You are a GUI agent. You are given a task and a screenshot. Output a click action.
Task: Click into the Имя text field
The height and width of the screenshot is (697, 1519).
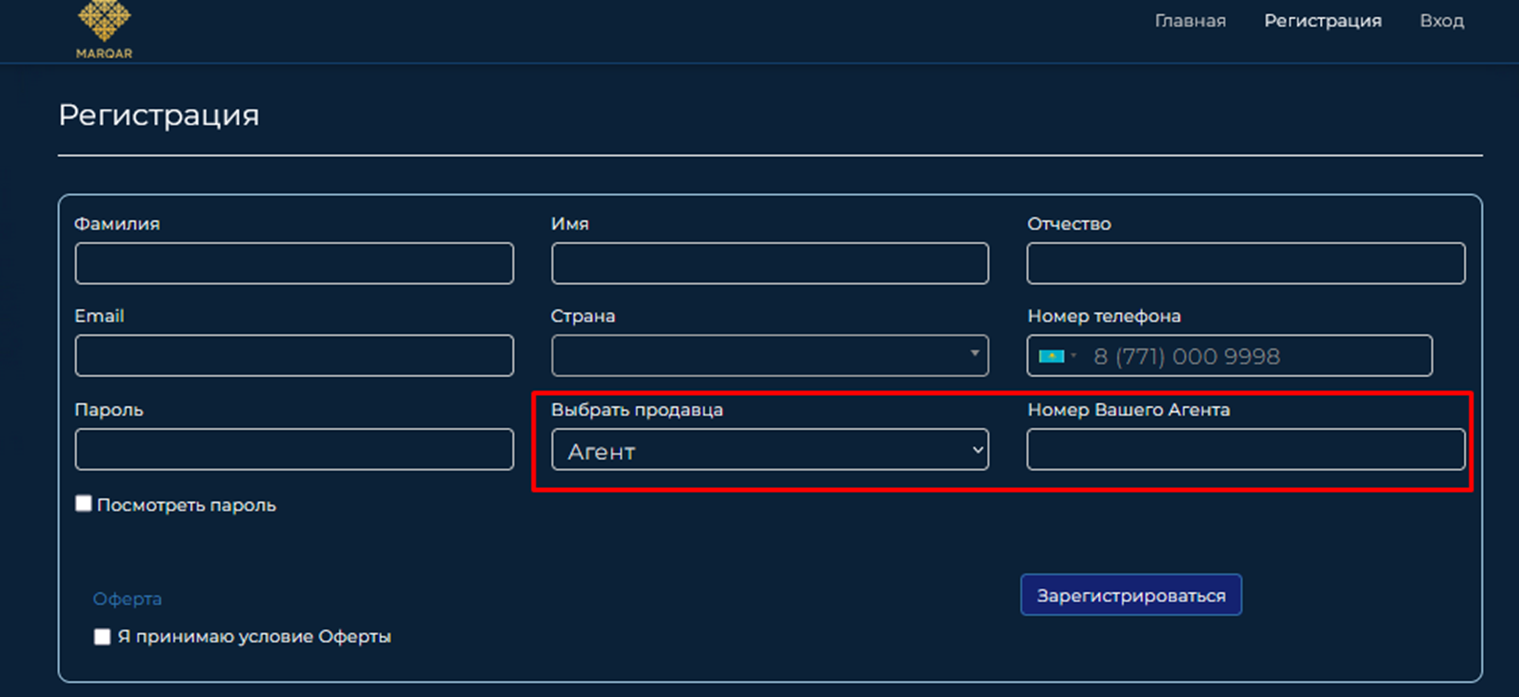coord(769,263)
